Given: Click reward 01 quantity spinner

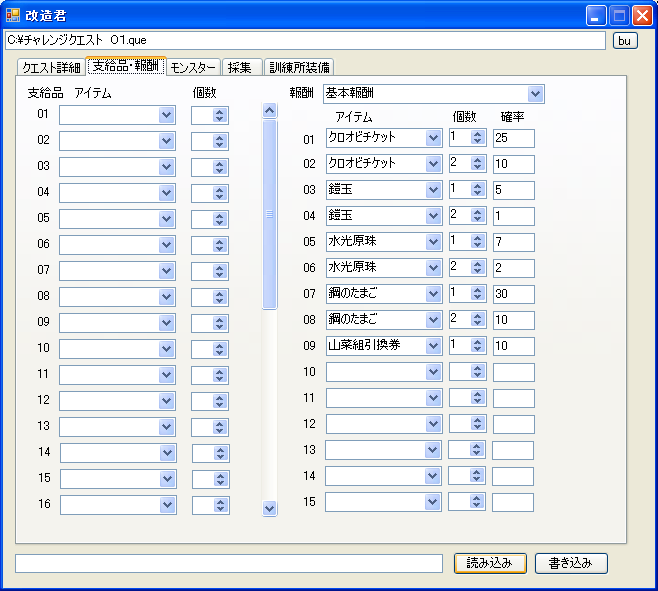Looking at the screenshot, I should [x=477, y=138].
